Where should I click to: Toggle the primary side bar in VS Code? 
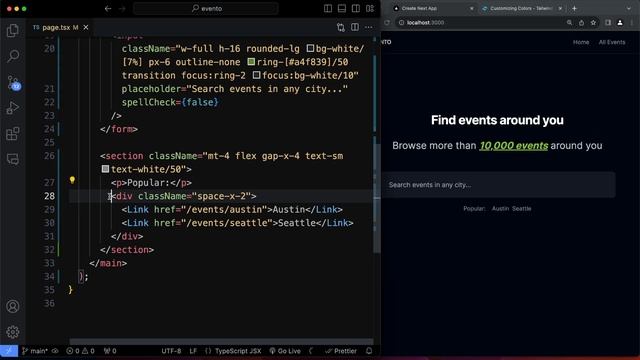click(328, 9)
